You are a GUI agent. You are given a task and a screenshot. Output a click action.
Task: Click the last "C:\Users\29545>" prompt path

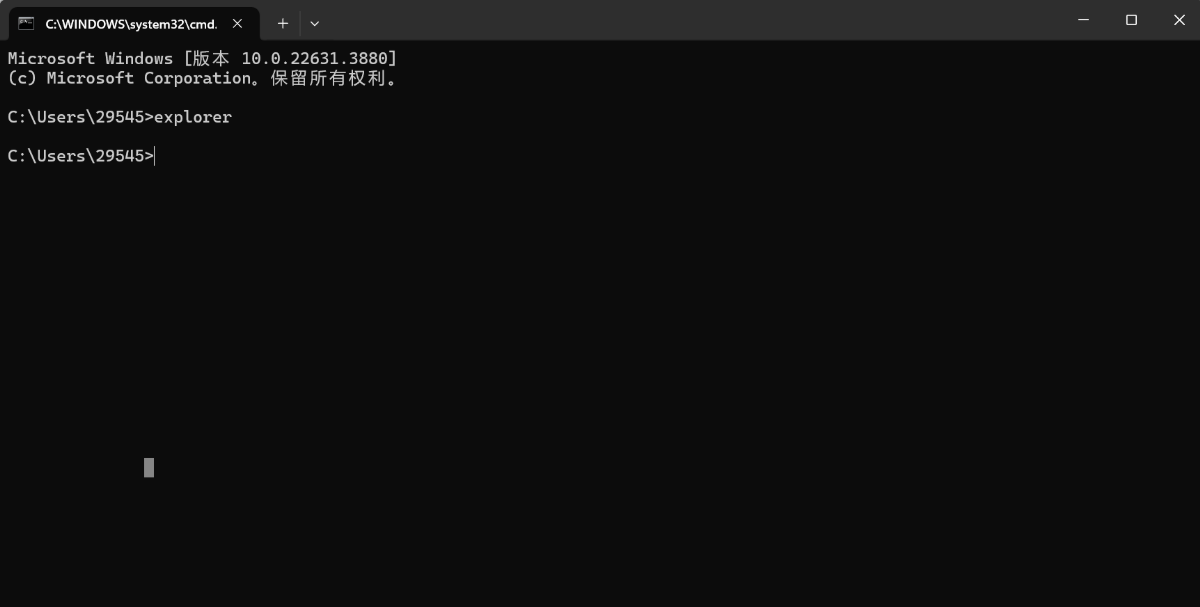[80, 156]
